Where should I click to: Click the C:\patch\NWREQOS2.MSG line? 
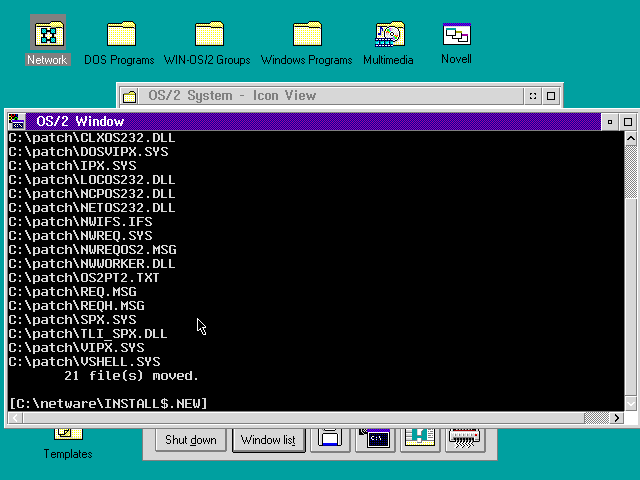(x=92, y=249)
